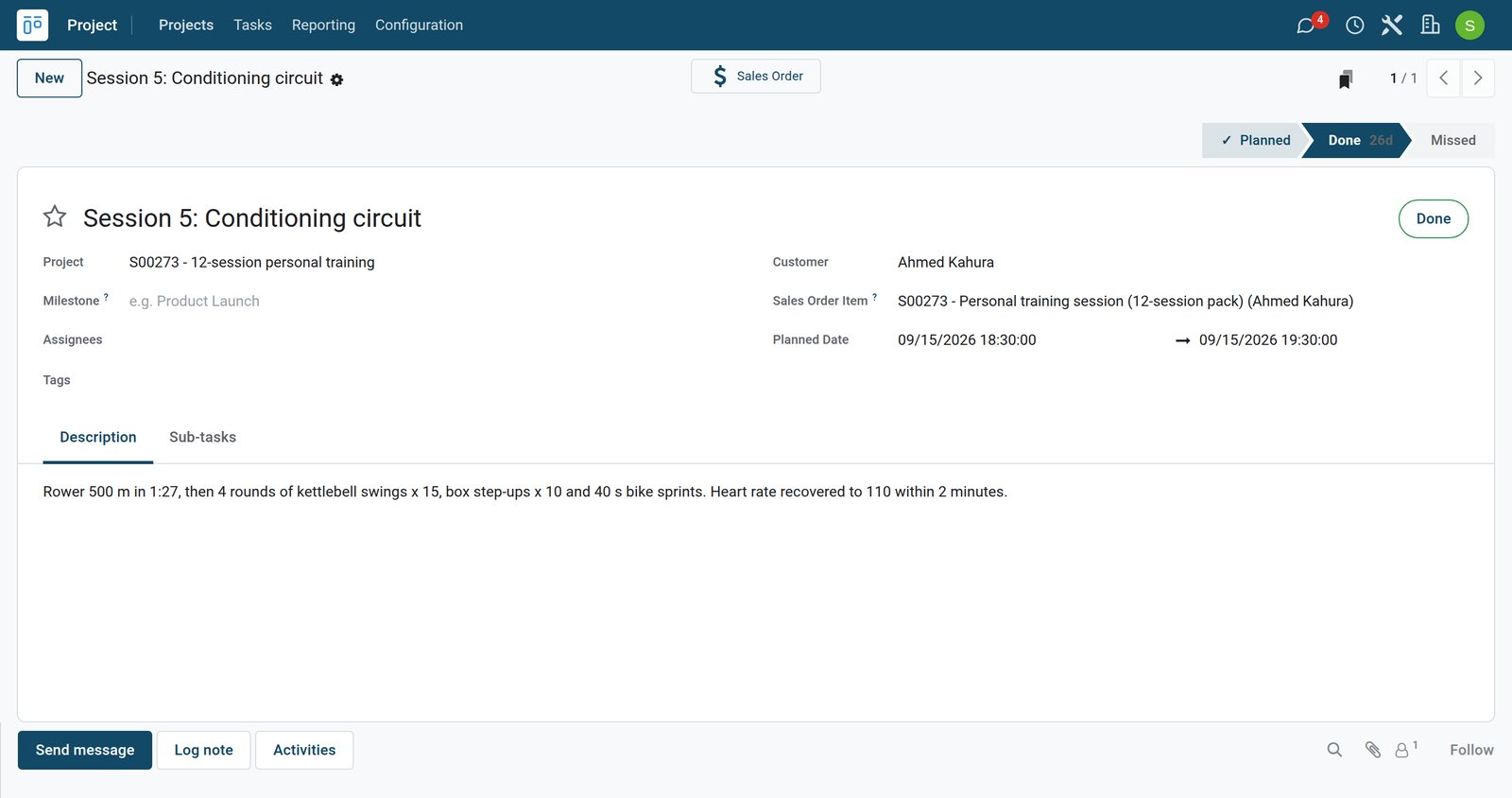Mark task as high priority star

(x=55, y=217)
